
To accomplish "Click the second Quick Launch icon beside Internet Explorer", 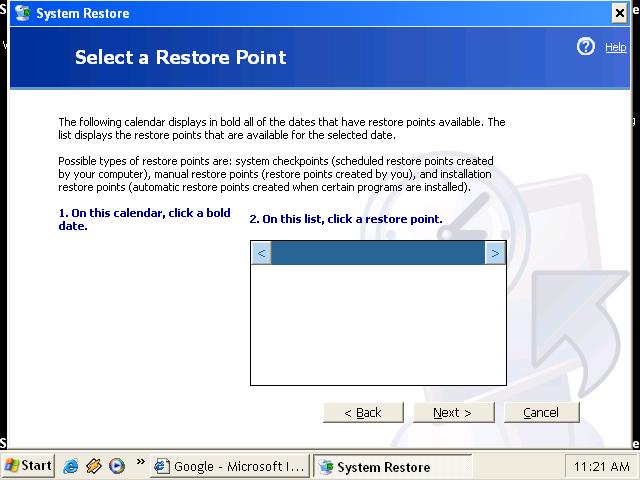I will pyautogui.click(x=93, y=466).
